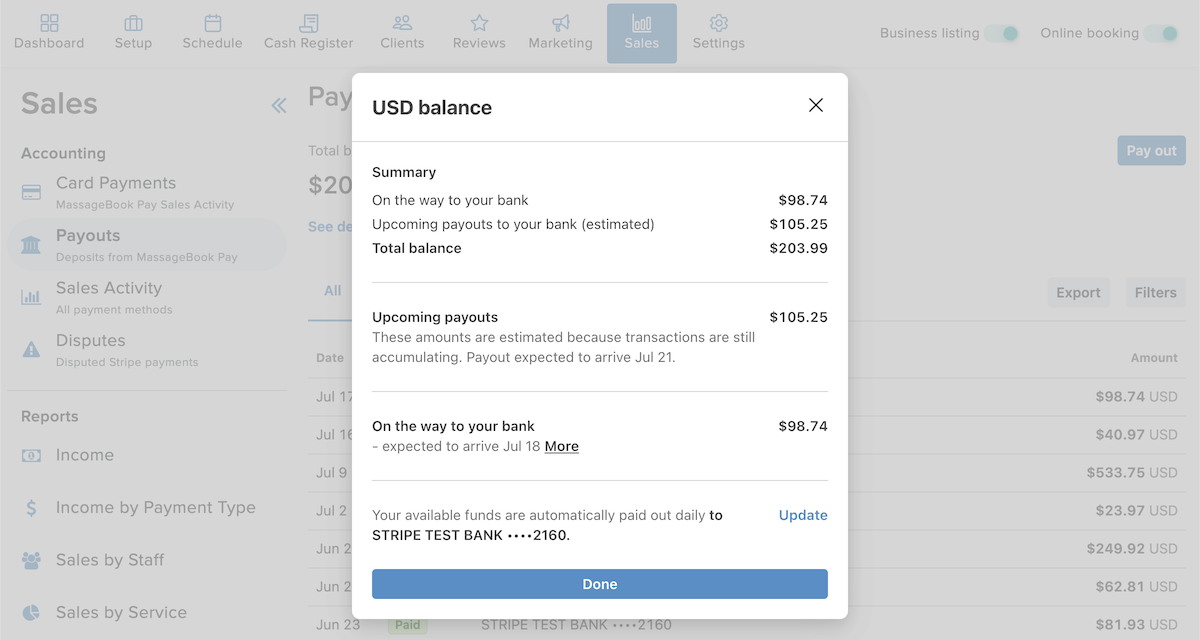1200x640 pixels.
Task: Select the Disputes sidebar item
Action: (x=146, y=350)
